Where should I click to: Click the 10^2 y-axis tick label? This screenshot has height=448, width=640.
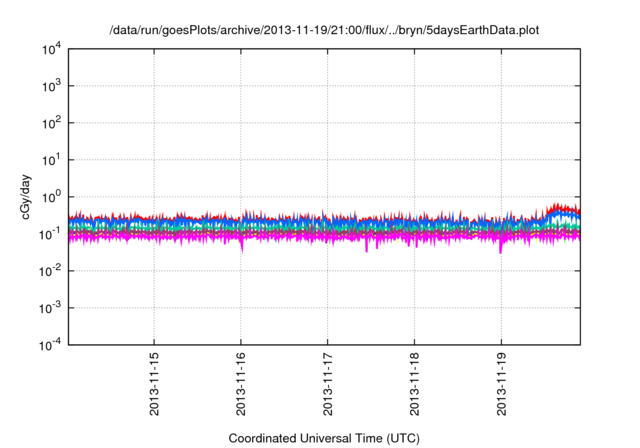52,123
